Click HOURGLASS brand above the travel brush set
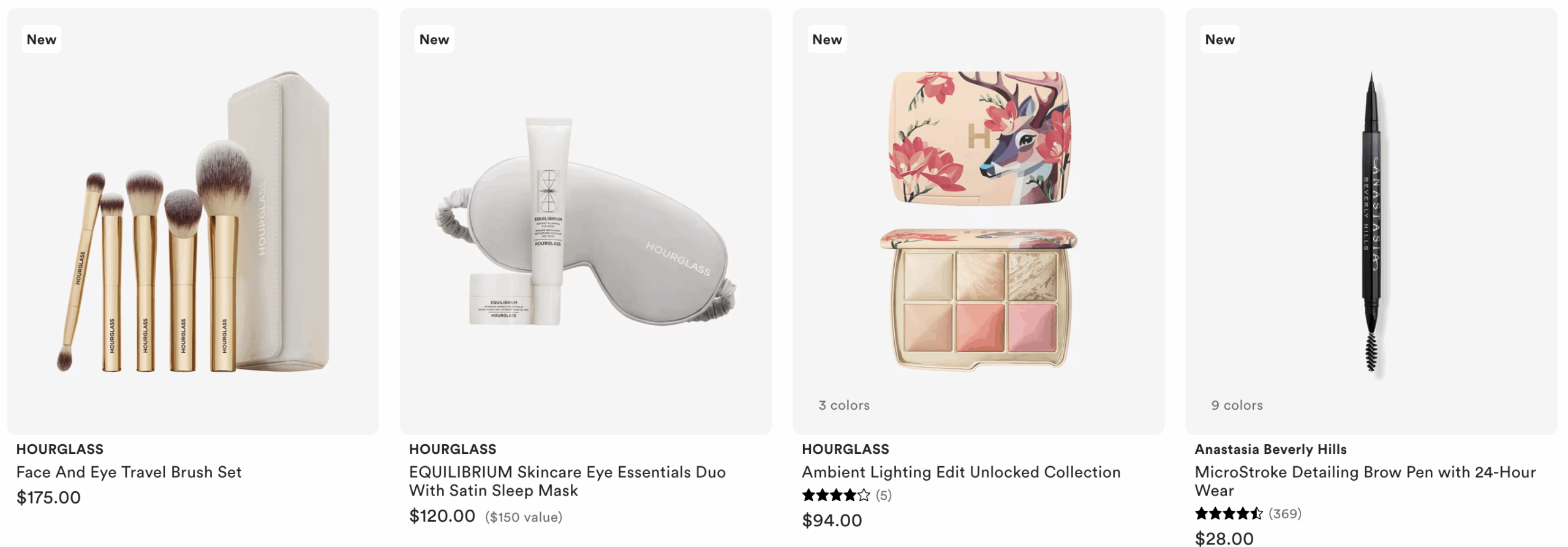 (60, 449)
